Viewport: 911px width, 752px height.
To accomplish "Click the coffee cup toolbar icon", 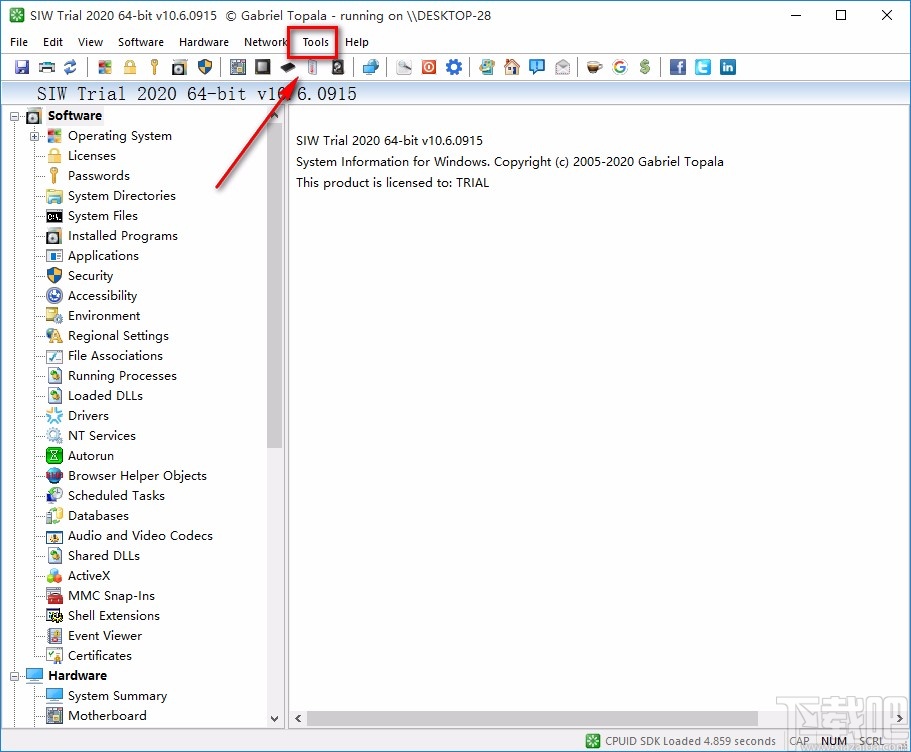I will pyautogui.click(x=594, y=67).
